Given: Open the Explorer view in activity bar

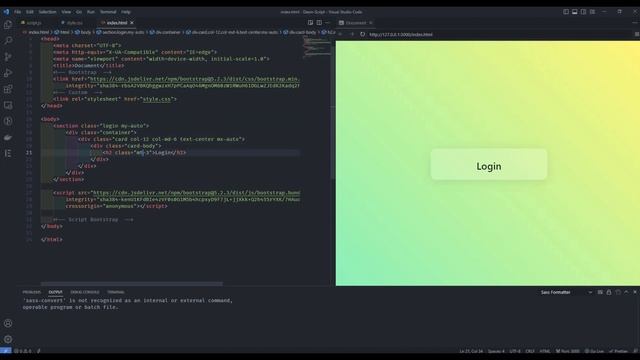Looking at the screenshot, I should point(8,25).
